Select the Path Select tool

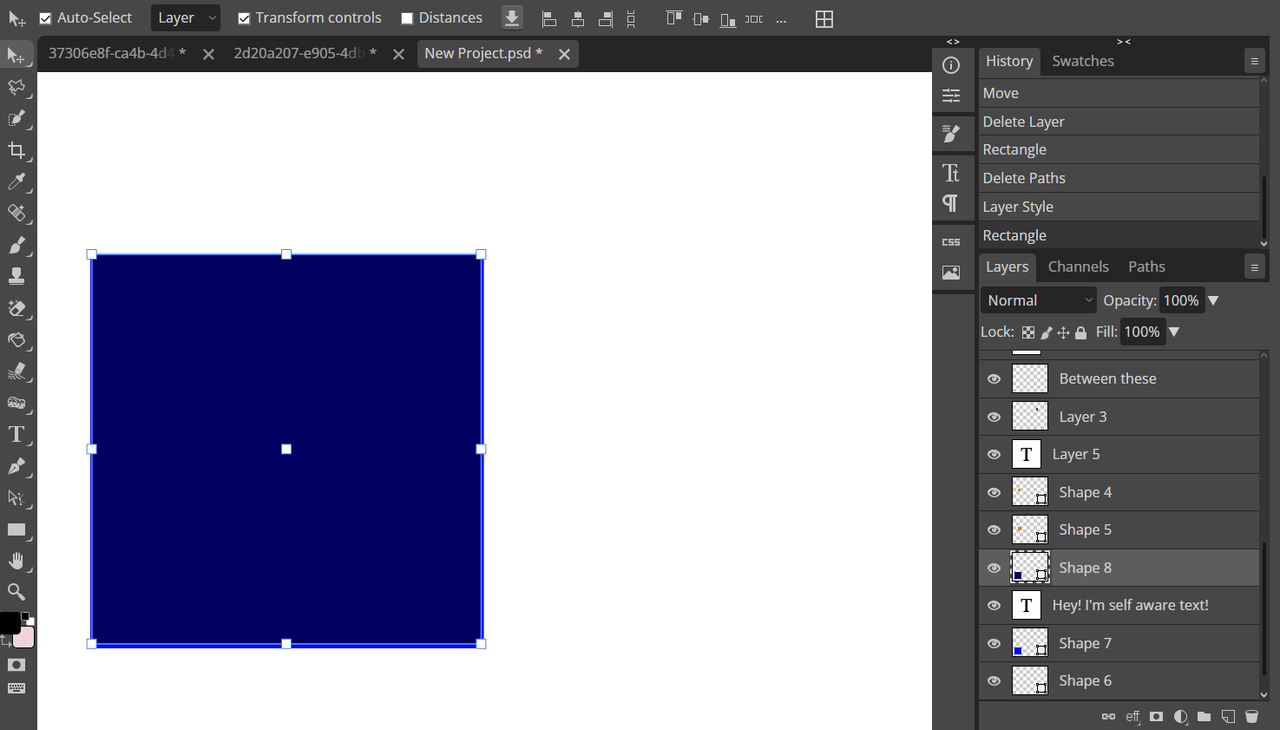(16, 497)
